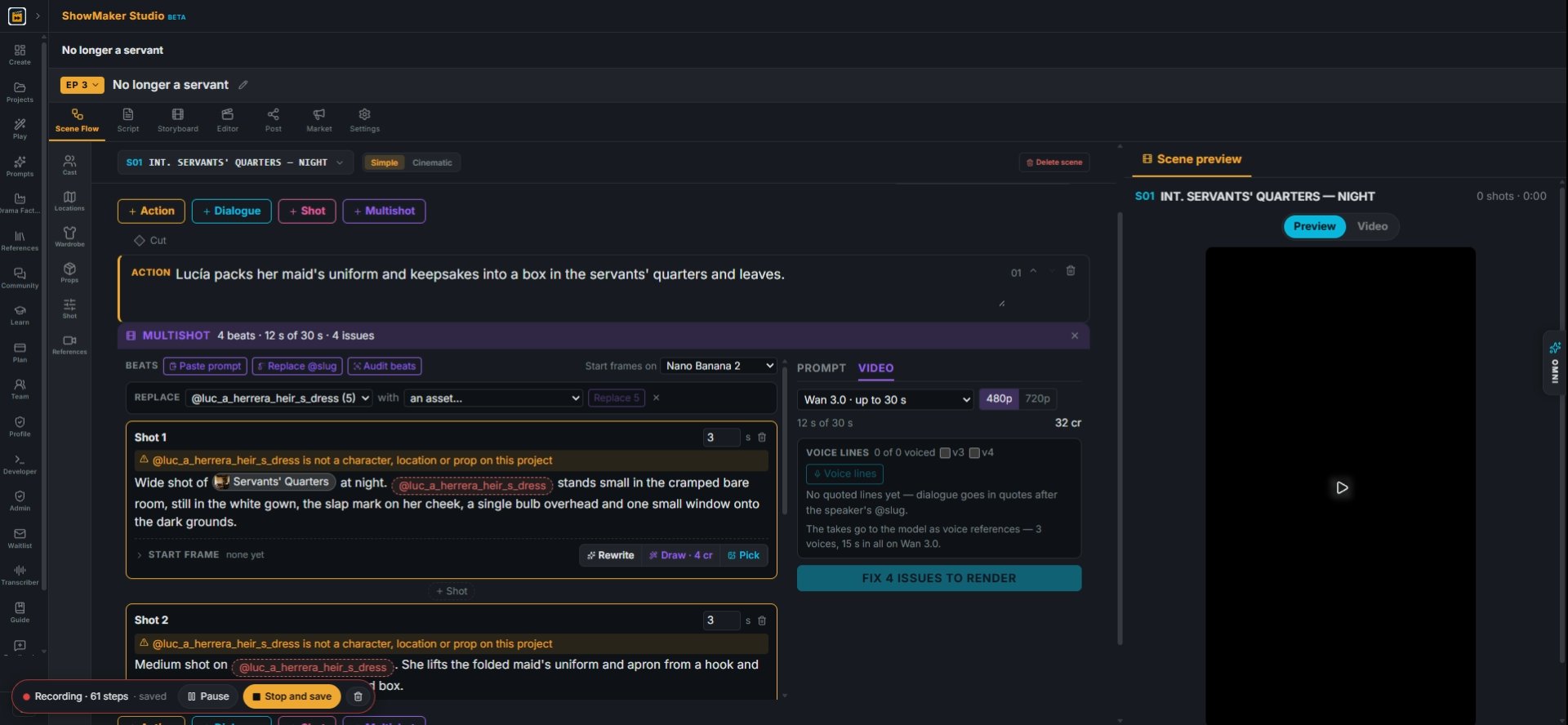This screenshot has width=1568, height=725.
Task: Open the 'an asset...' dropdown
Action: click(x=493, y=398)
